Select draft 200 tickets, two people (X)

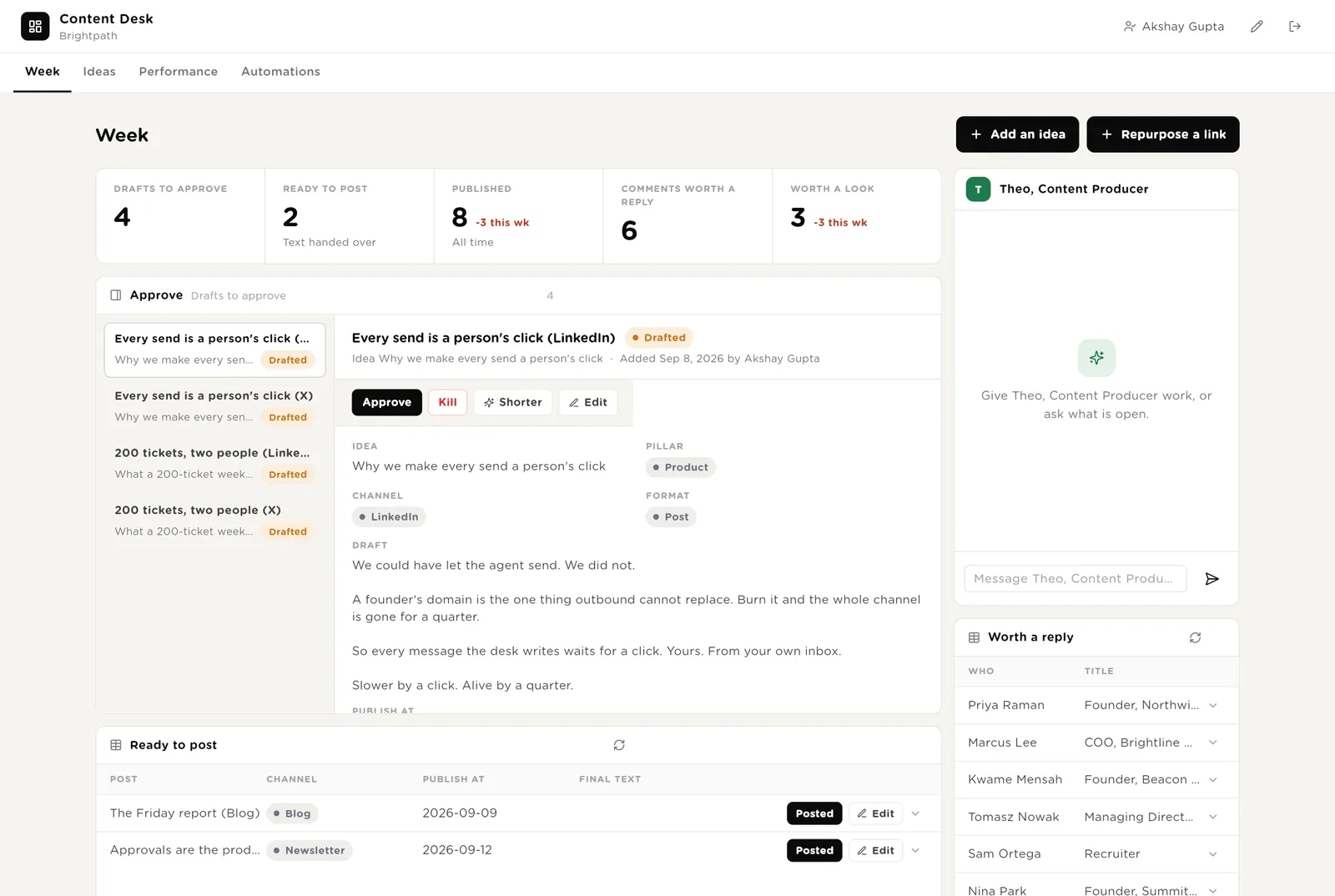[215, 521]
